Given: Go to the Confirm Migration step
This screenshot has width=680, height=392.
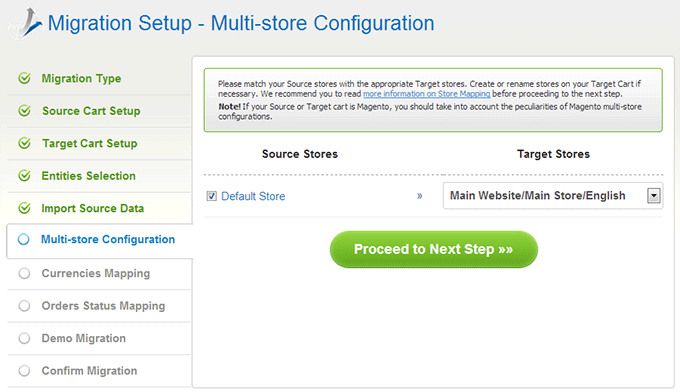Looking at the screenshot, I should 89,371.
